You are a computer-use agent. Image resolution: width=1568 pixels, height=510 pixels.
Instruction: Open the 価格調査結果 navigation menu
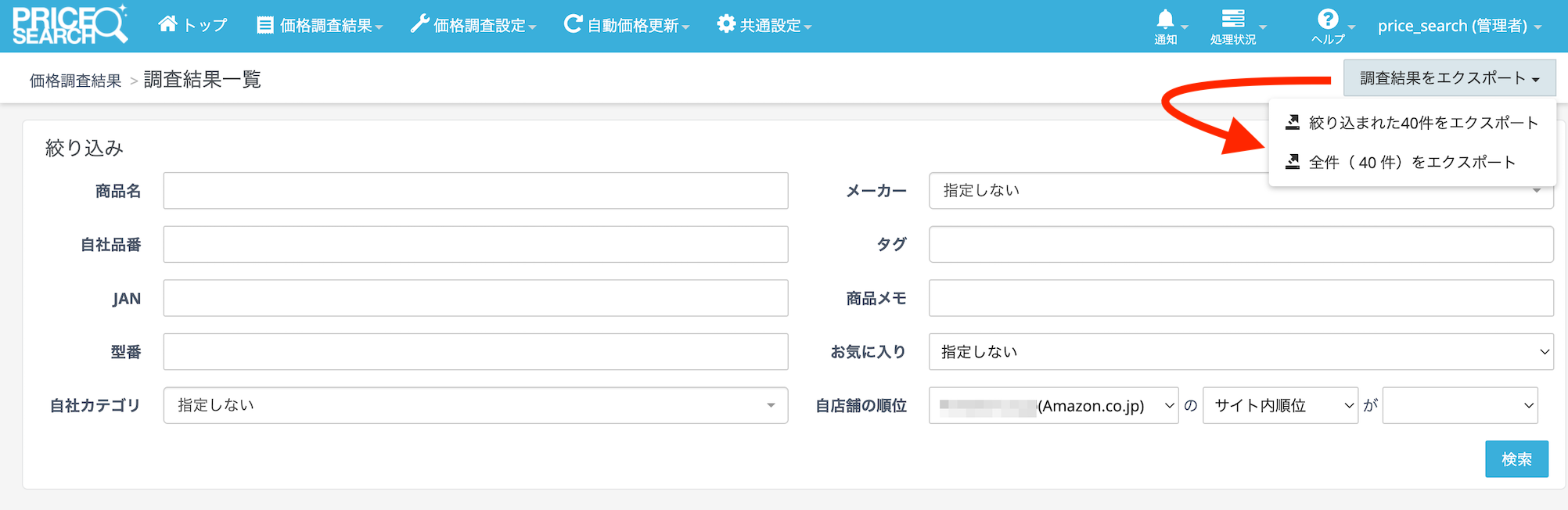pos(319,26)
